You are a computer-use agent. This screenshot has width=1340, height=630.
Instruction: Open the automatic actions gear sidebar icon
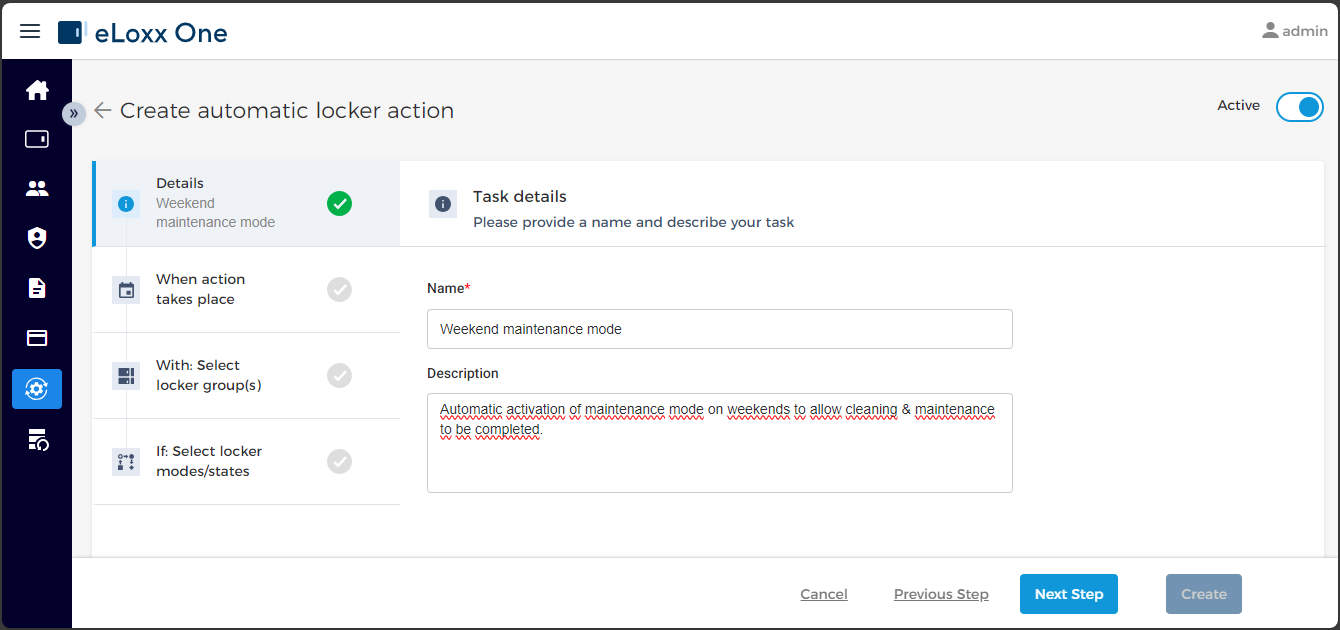click(x=37, y=389)
